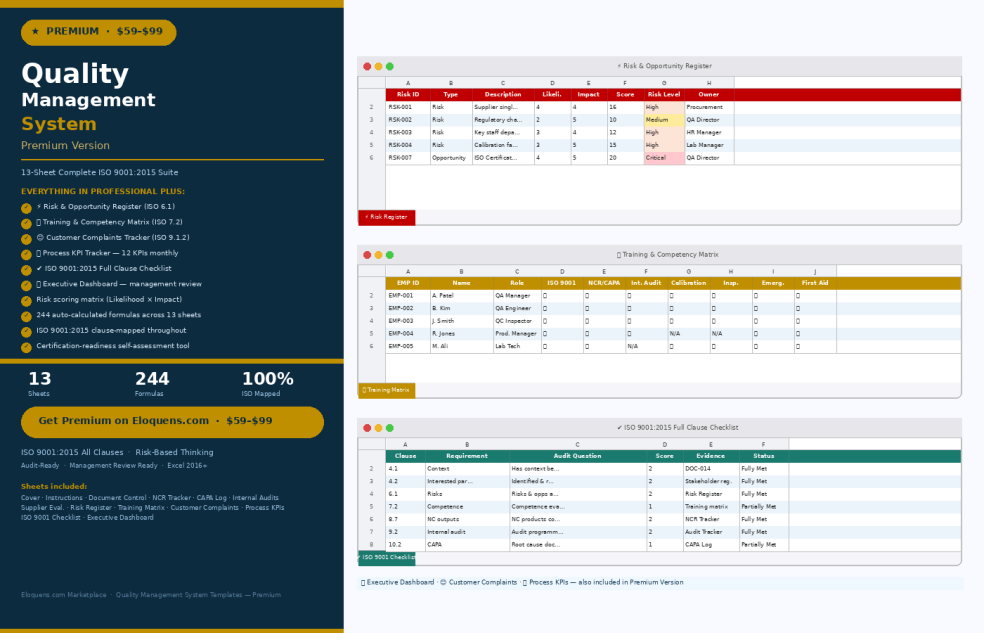This screenshot has height=633, width=984.
Task: Select column G header in the Risk Register window
Action: [x=664, y=83]
